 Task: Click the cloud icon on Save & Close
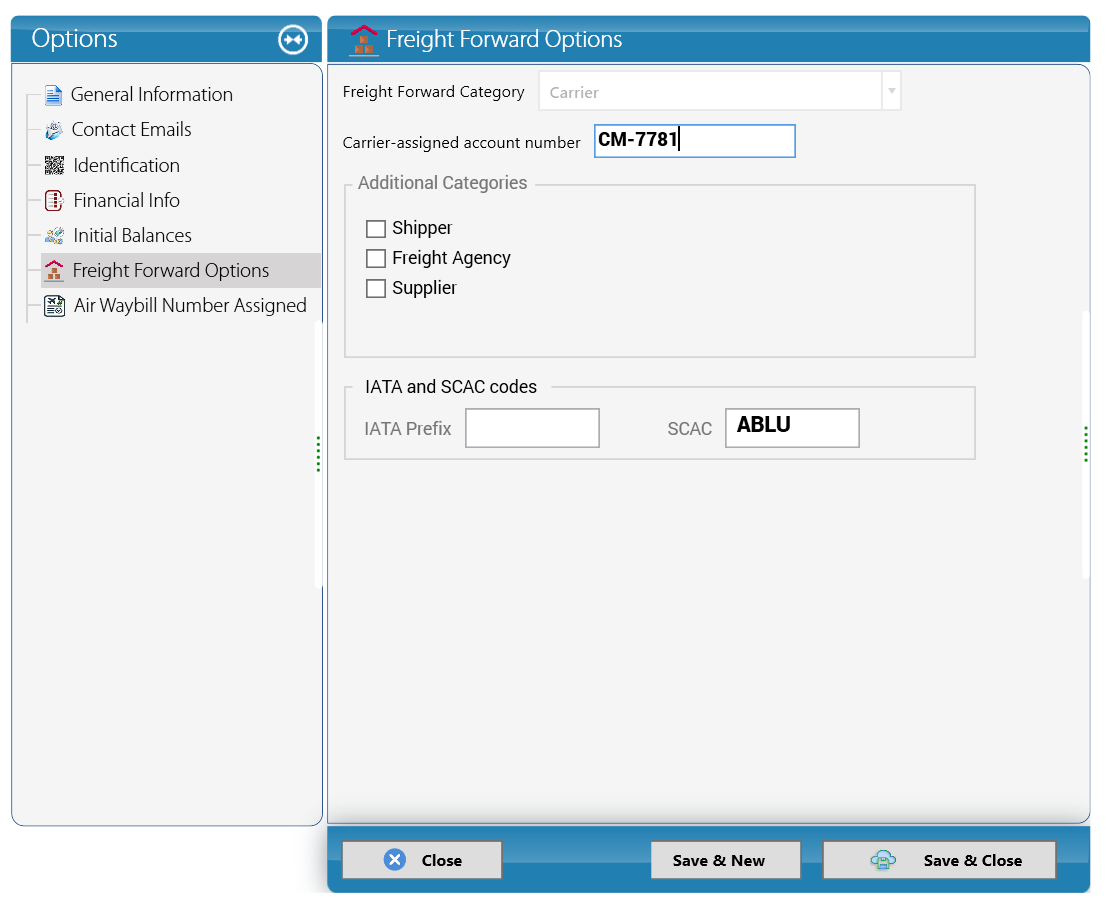(x=883, y=860)
